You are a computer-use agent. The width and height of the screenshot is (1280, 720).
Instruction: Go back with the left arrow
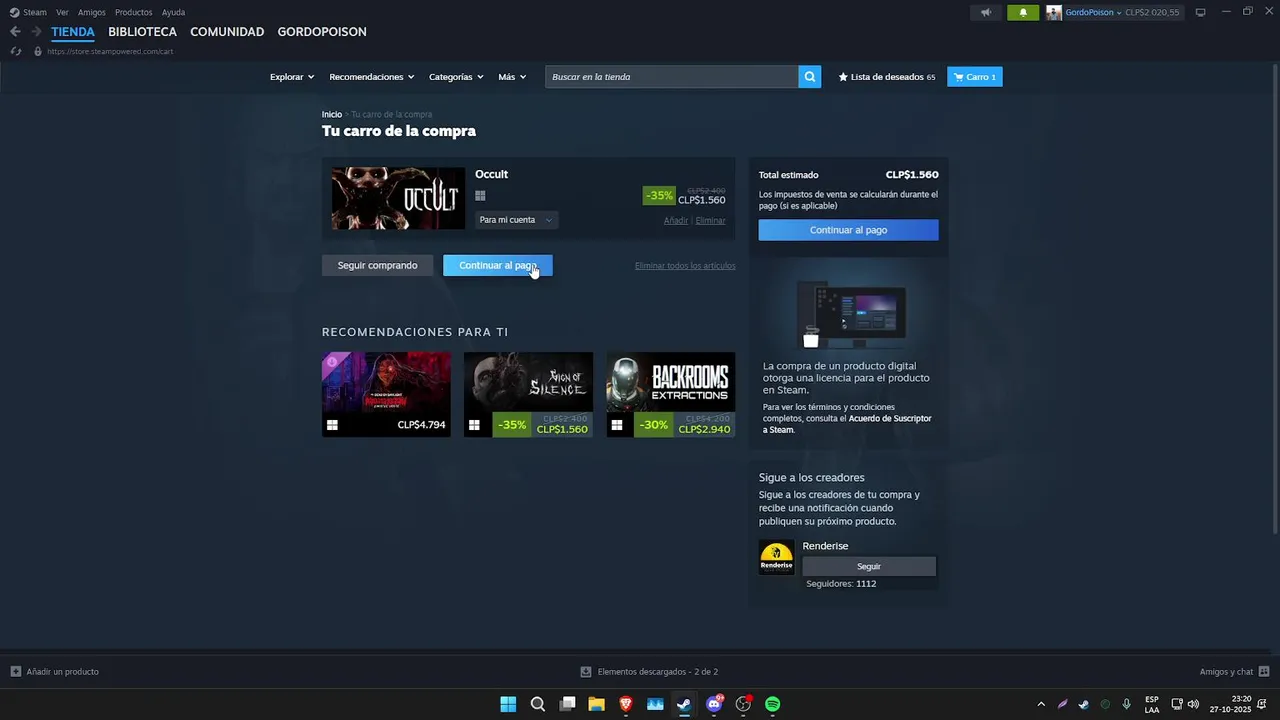pos(15,32)
